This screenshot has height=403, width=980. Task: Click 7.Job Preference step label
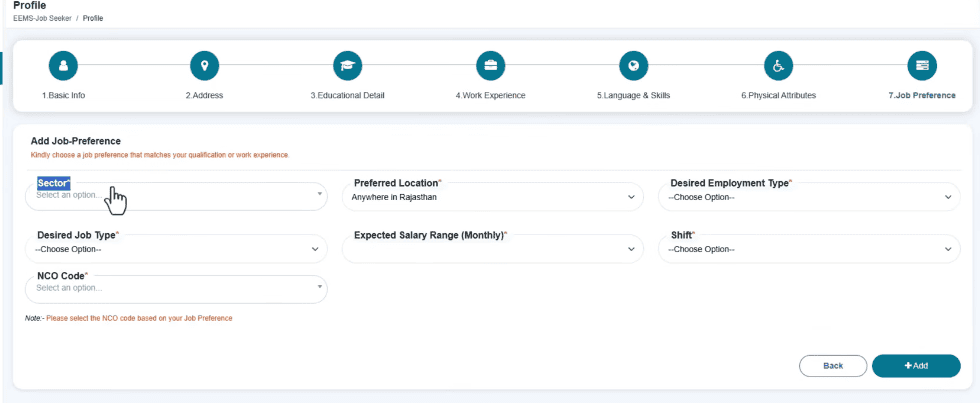[x=922, y=96]
